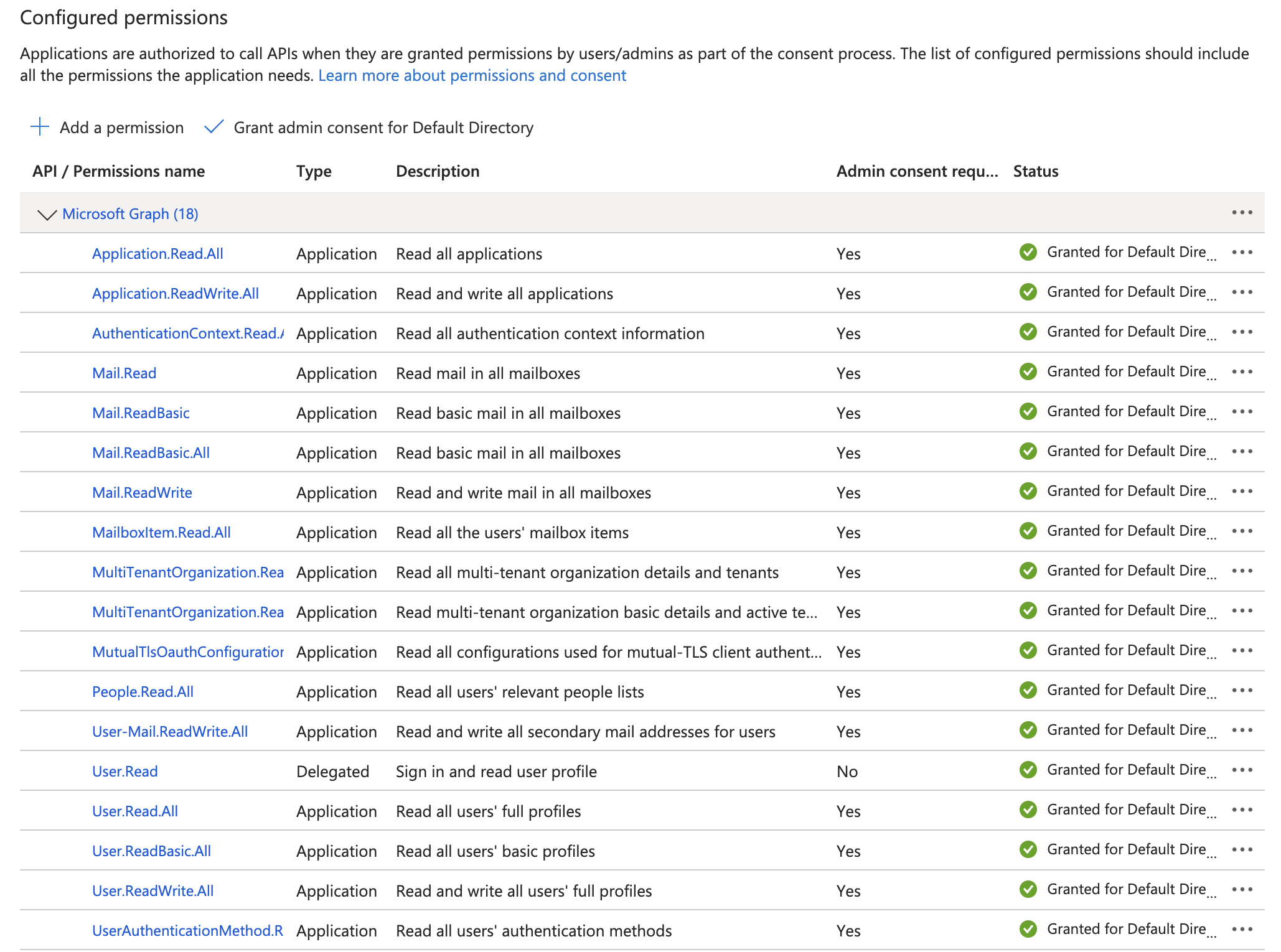
Task: Click the Admin consent required column header
Action: 917,171
